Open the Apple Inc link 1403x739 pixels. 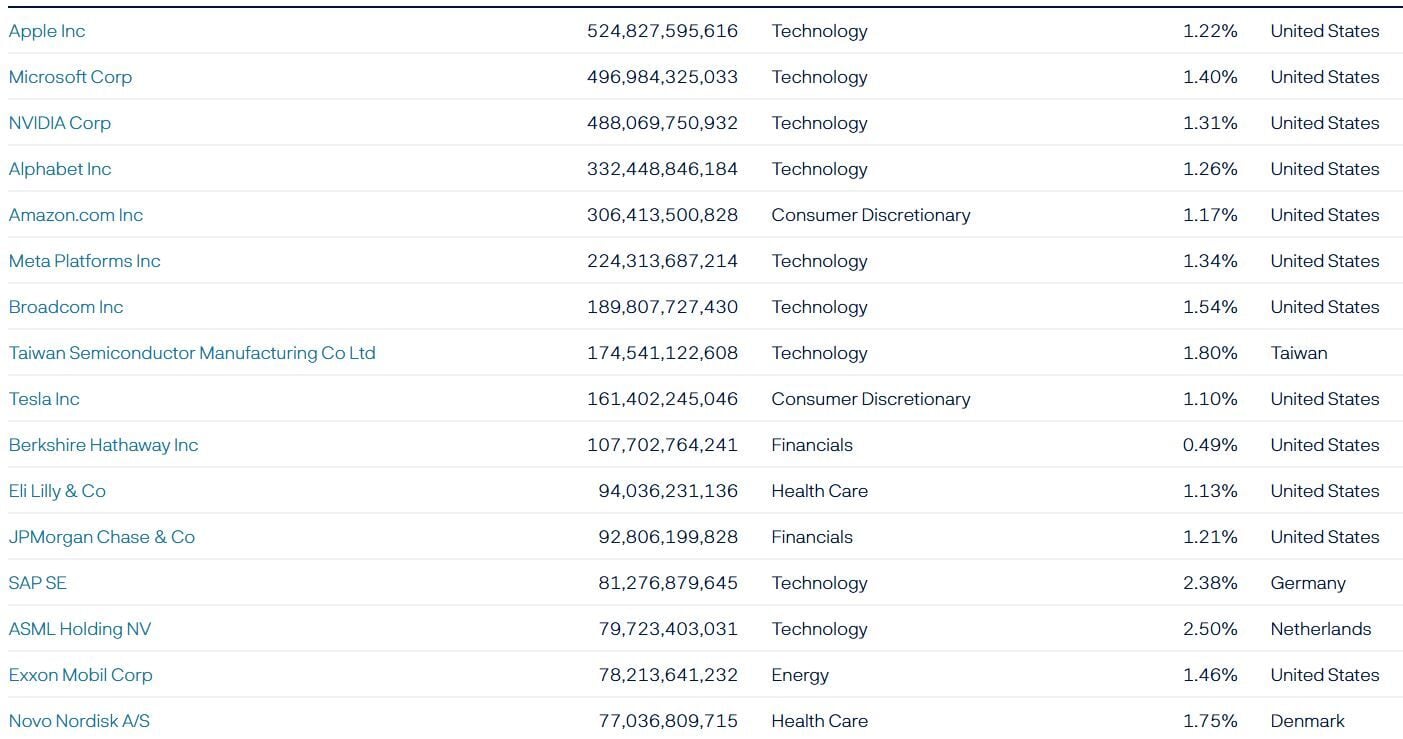(x=47, y=31)
